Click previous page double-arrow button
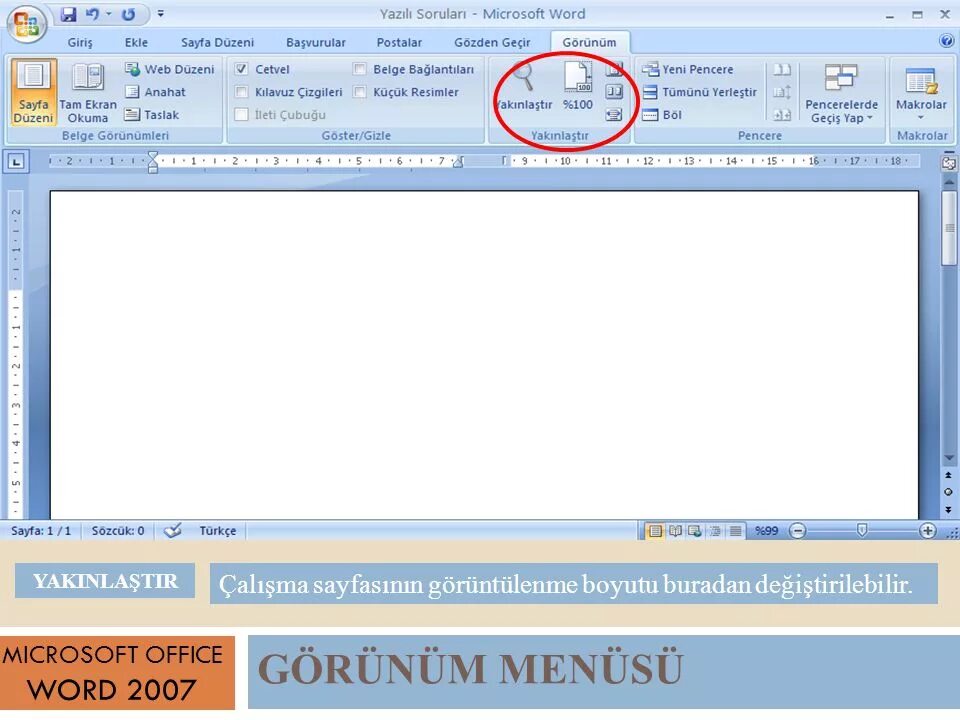This screenshot has width=960, height=720. coord(948,475)
